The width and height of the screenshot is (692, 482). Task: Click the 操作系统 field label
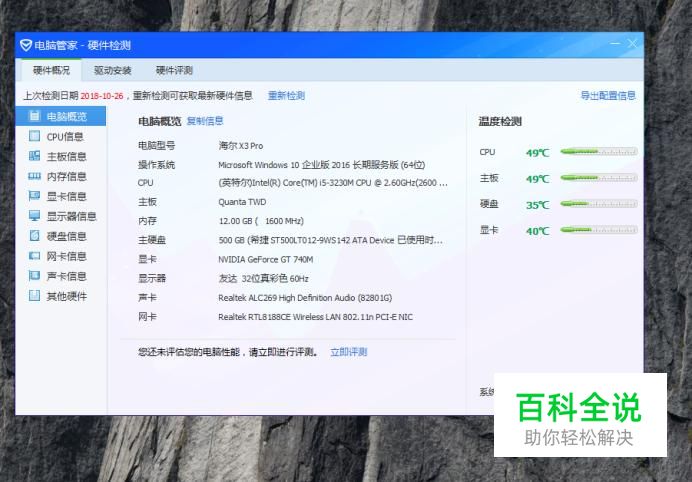[x=157, y=165]
